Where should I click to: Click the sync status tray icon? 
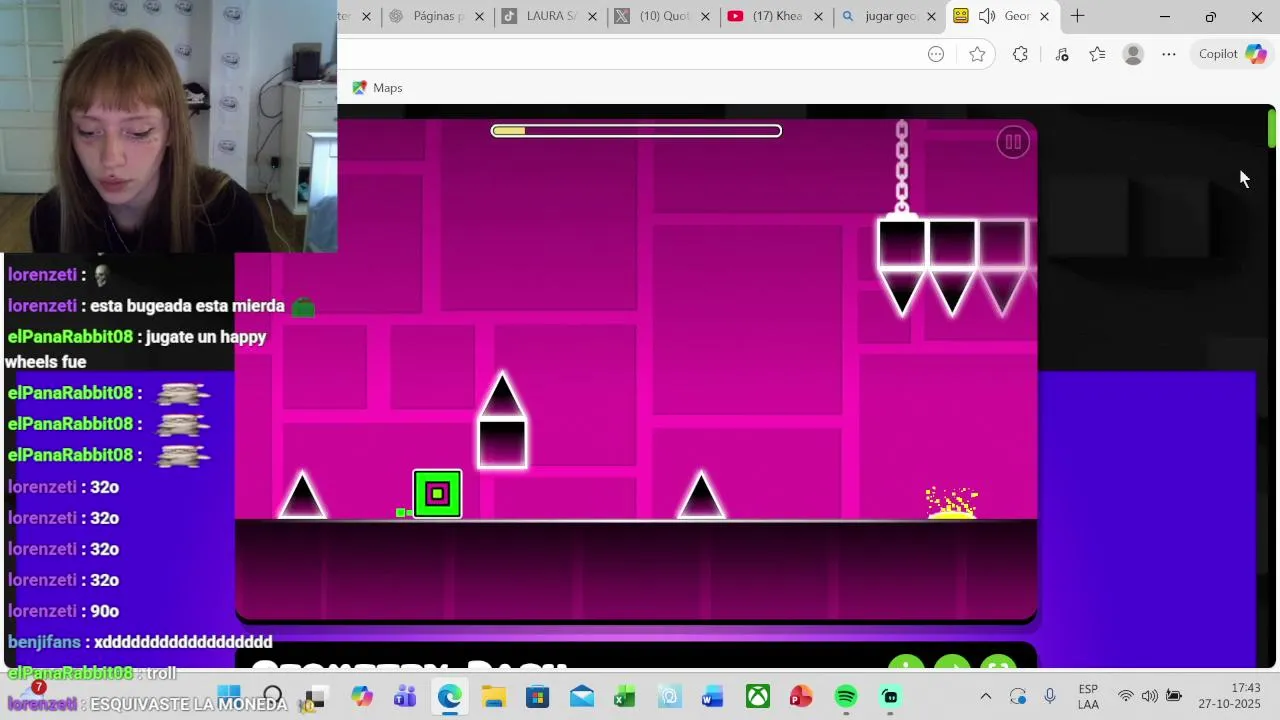point(1018,696)
